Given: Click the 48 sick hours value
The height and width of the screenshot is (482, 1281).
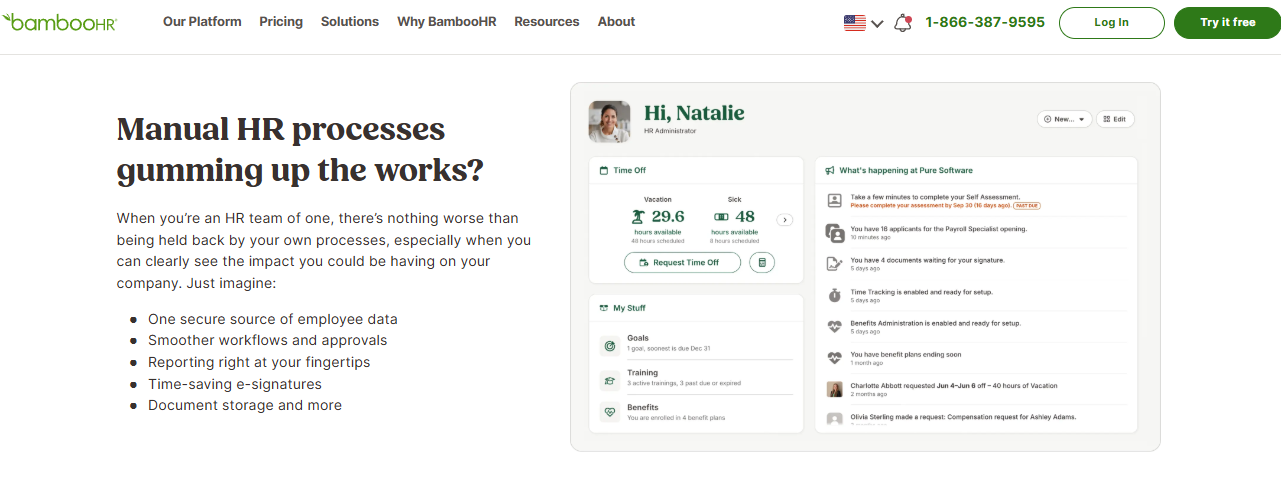Looking at the screenshot, I should [x=745, y=217].
